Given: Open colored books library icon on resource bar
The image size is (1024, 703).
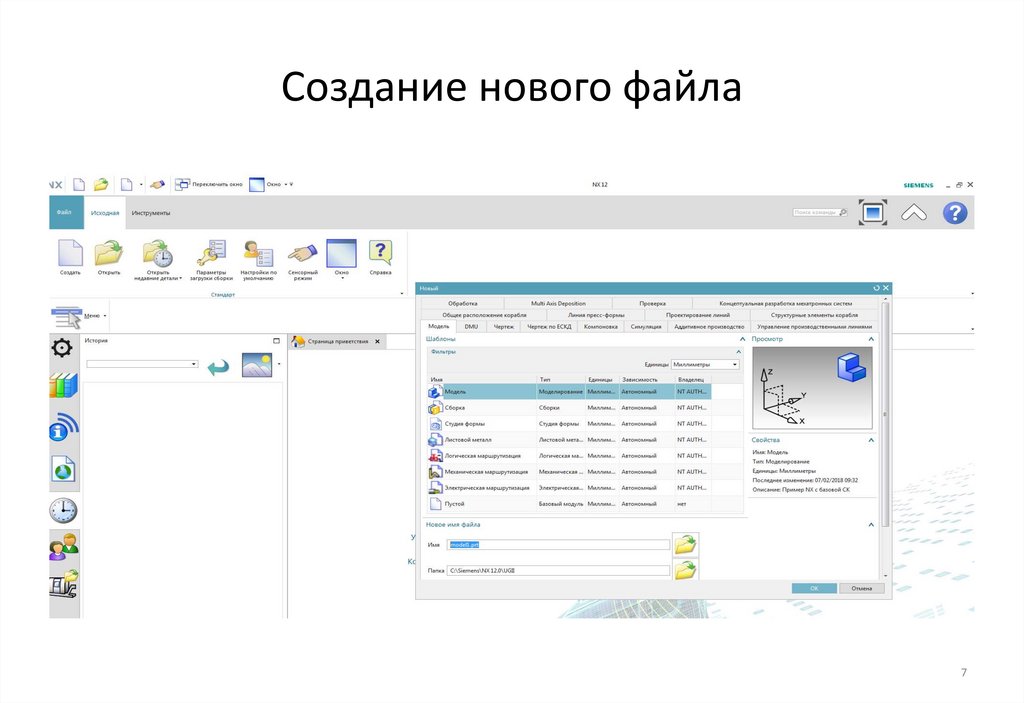Looking at the screenshot, I should (x=63, y=385).
